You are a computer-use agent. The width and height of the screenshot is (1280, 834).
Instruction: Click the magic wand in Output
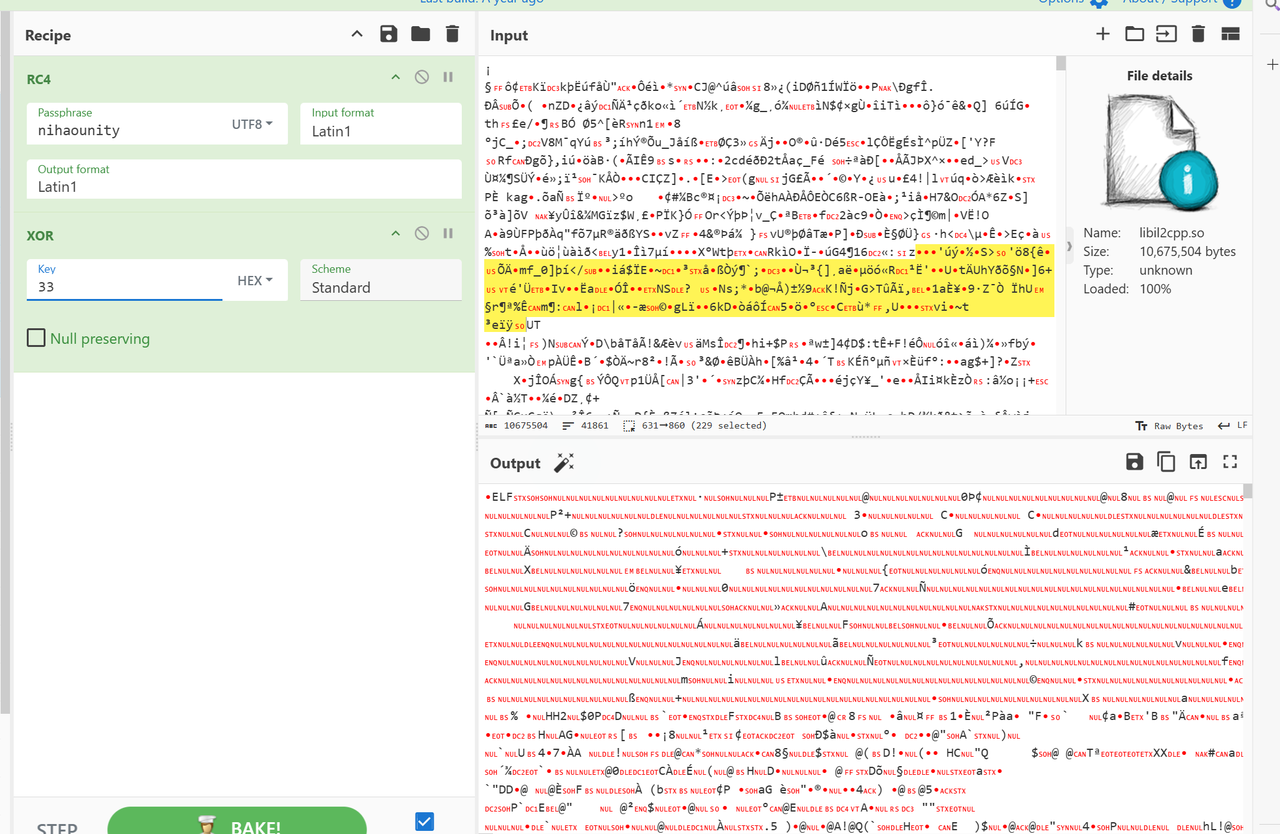tap(564, 463)
